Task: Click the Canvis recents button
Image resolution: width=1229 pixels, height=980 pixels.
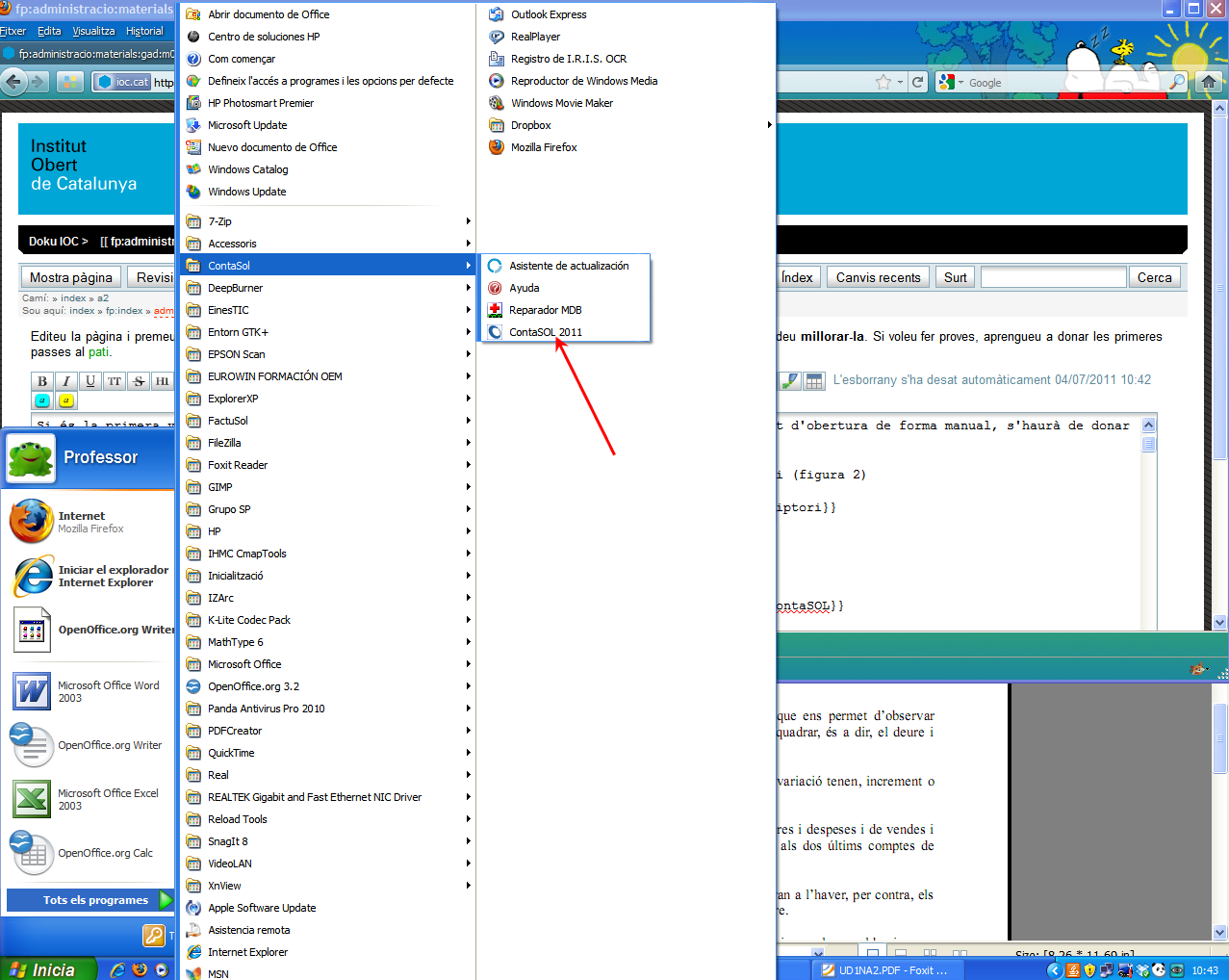Action: 878,277
